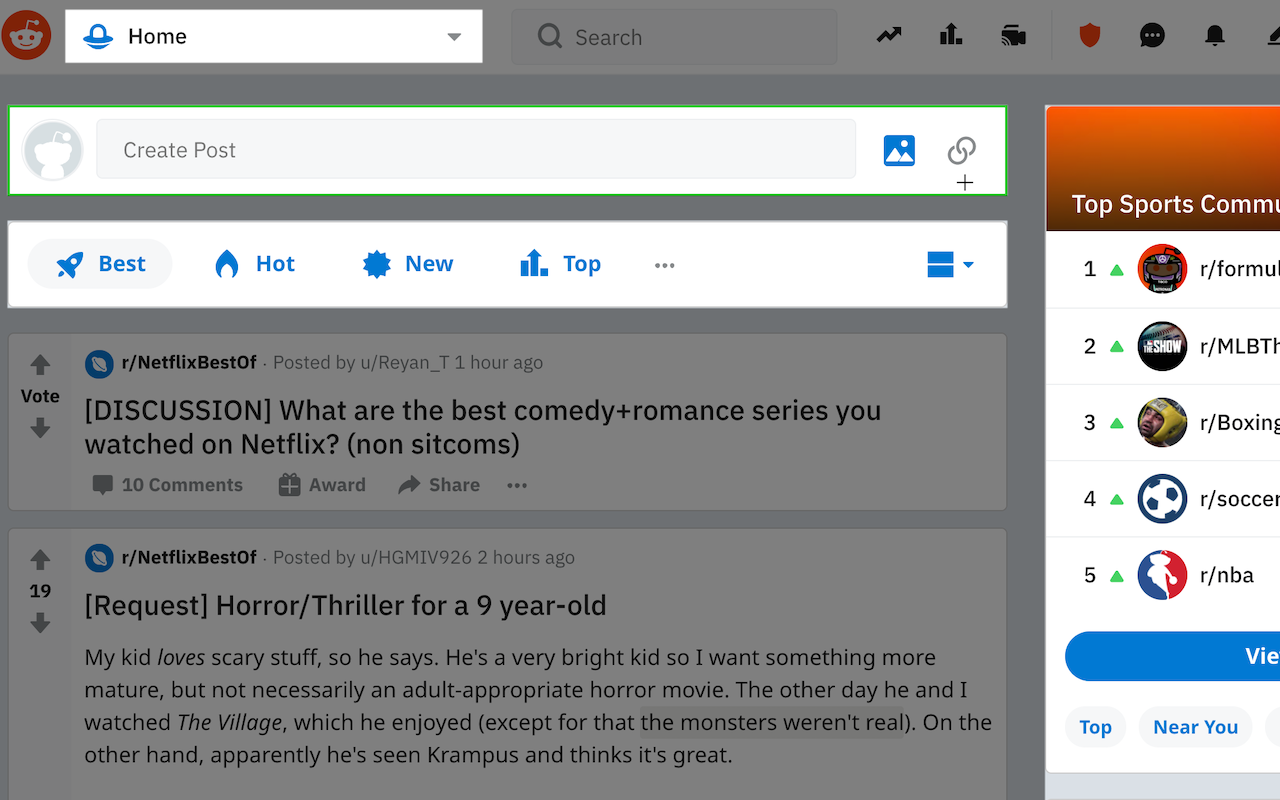Select the Near You category chip

tap(1196, 727)
